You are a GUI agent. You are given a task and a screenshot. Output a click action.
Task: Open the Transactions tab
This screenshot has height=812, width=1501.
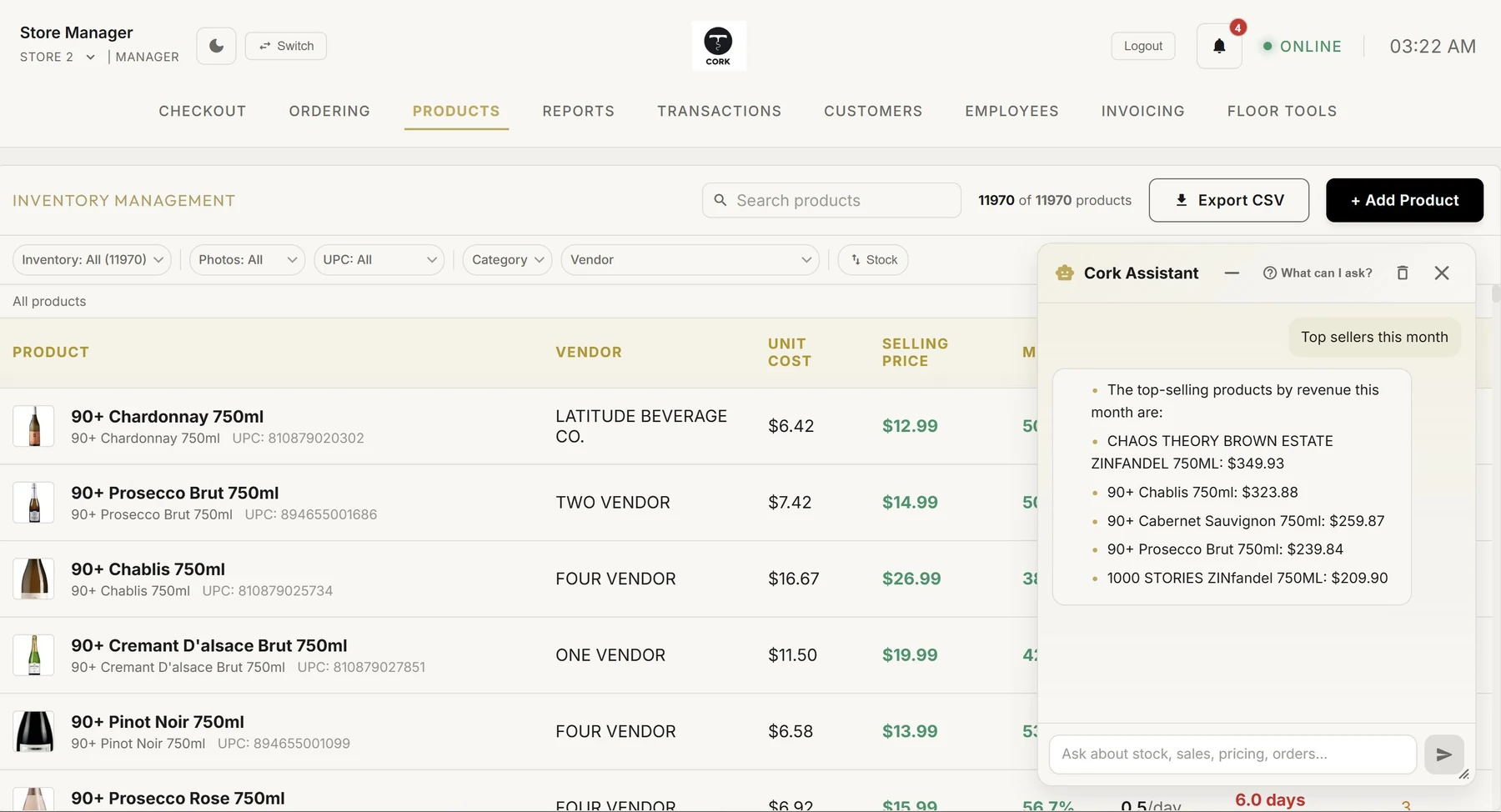coord(719,111)
